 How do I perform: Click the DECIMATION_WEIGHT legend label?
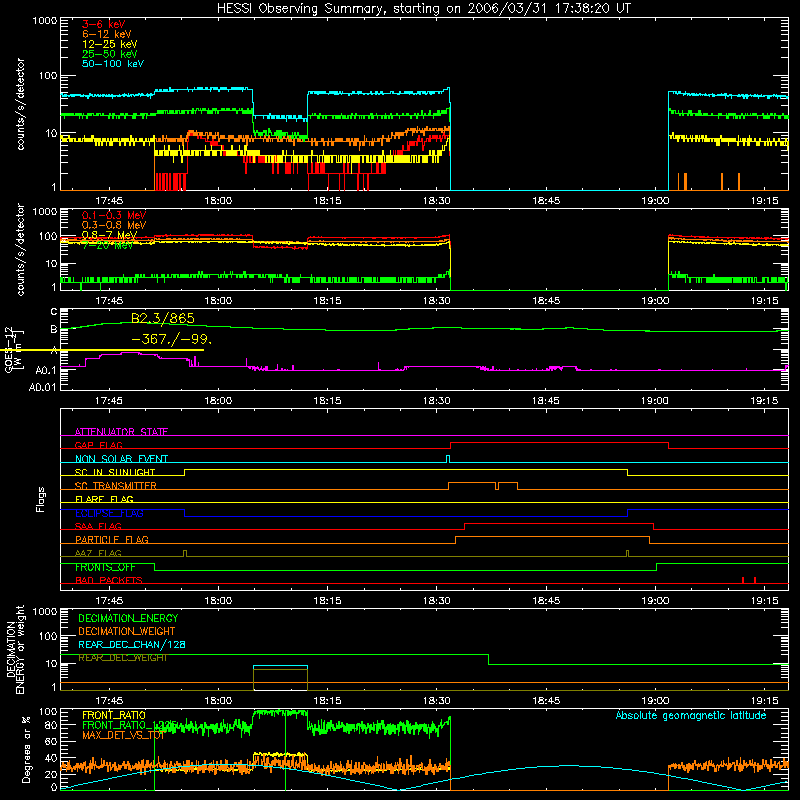point(127,631)
